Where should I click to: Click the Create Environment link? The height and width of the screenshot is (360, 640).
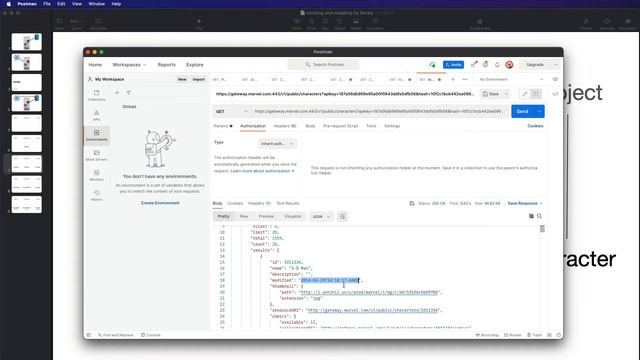160,203
